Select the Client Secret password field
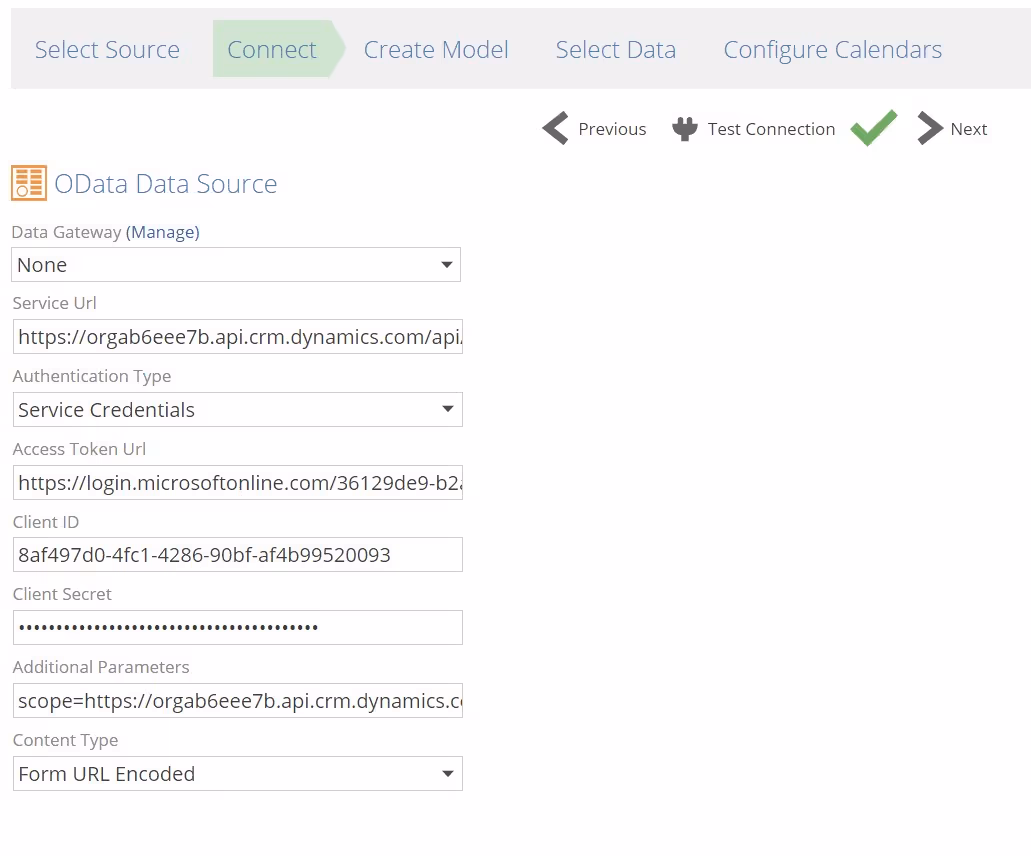Viewport: 1031px width, 856px height. click(x=238, y=628)
